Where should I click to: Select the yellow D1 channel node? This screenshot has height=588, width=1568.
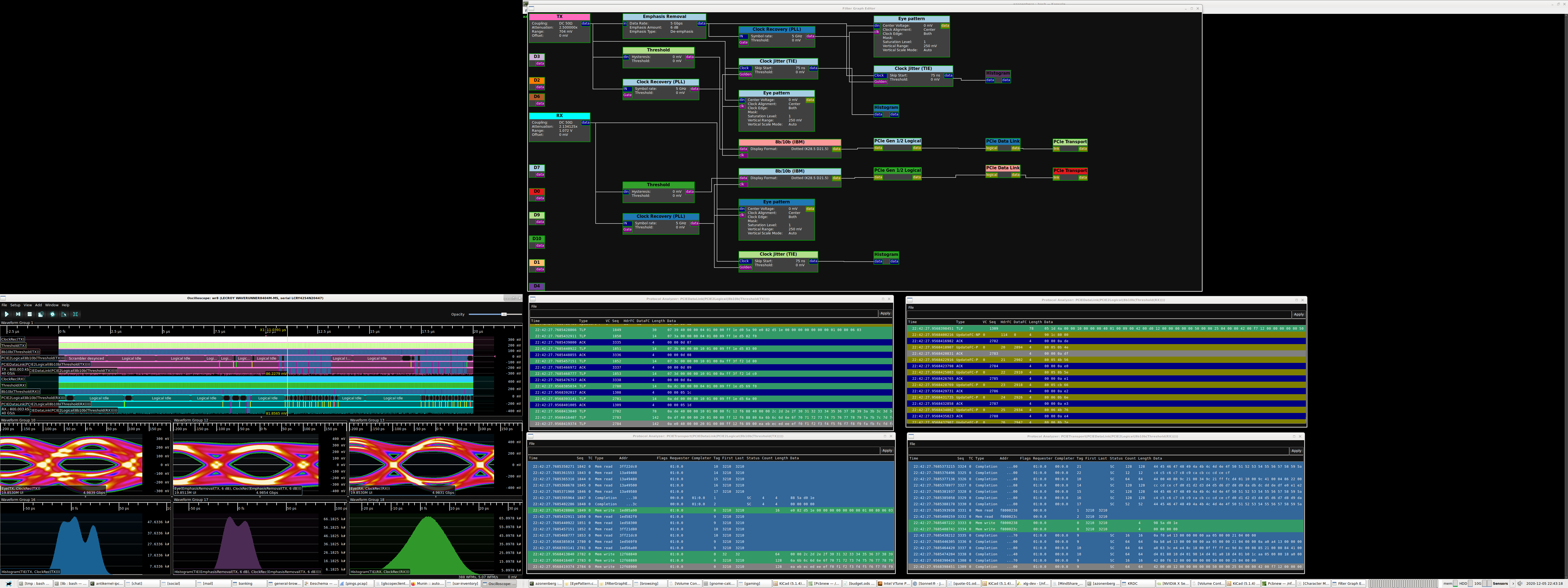click(x=537, y=266)
